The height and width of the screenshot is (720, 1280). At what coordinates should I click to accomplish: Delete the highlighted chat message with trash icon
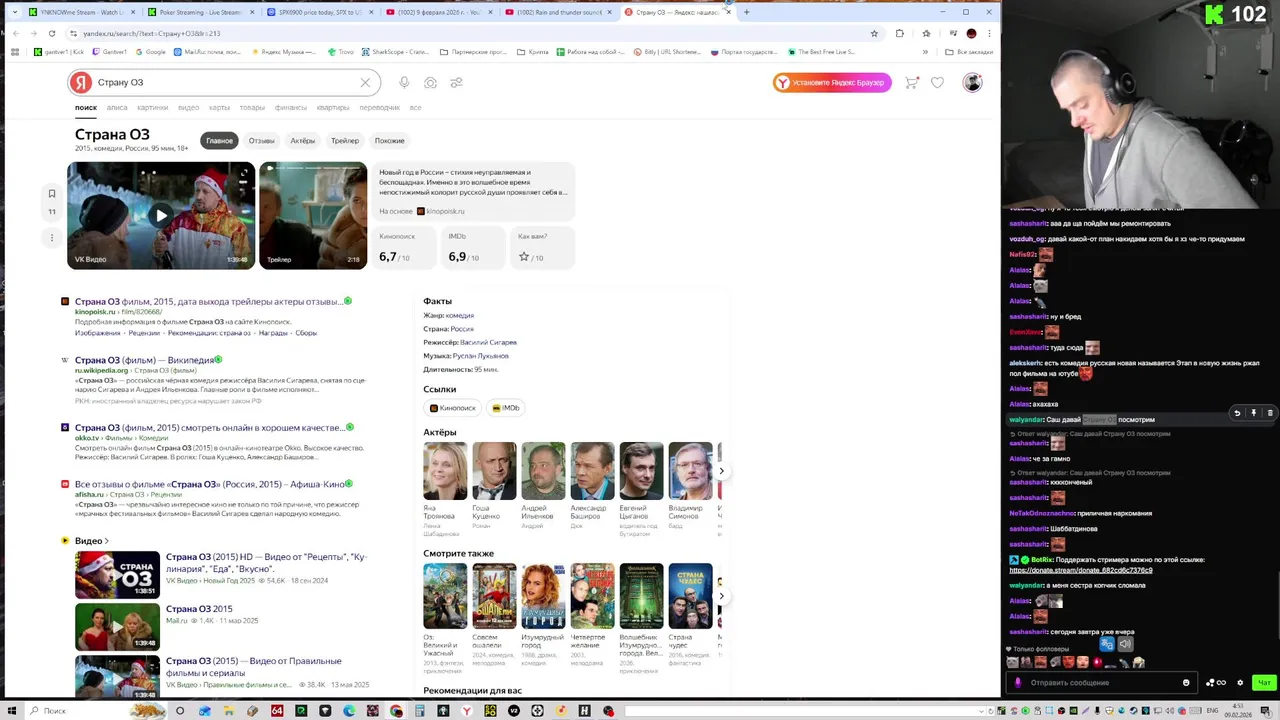coord(1270,413)
